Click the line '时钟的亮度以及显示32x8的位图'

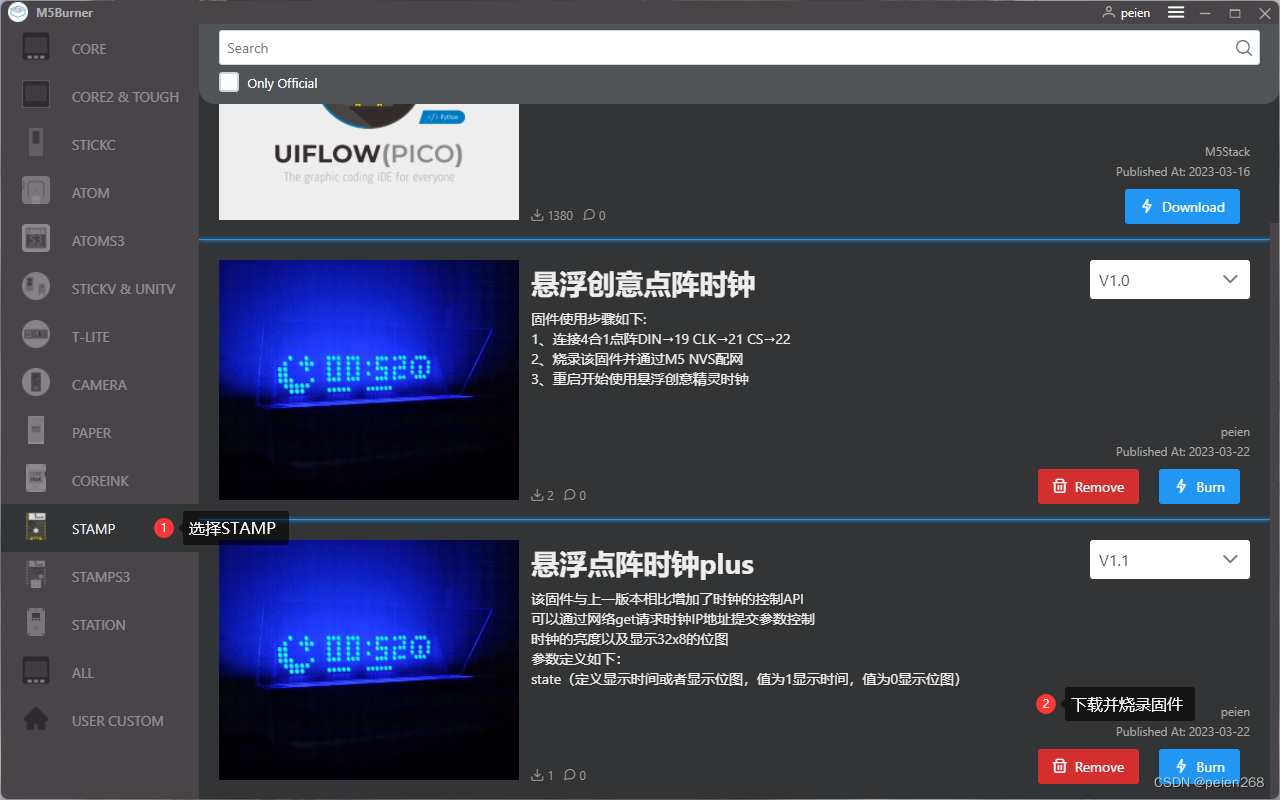click(x=630, y=639)
